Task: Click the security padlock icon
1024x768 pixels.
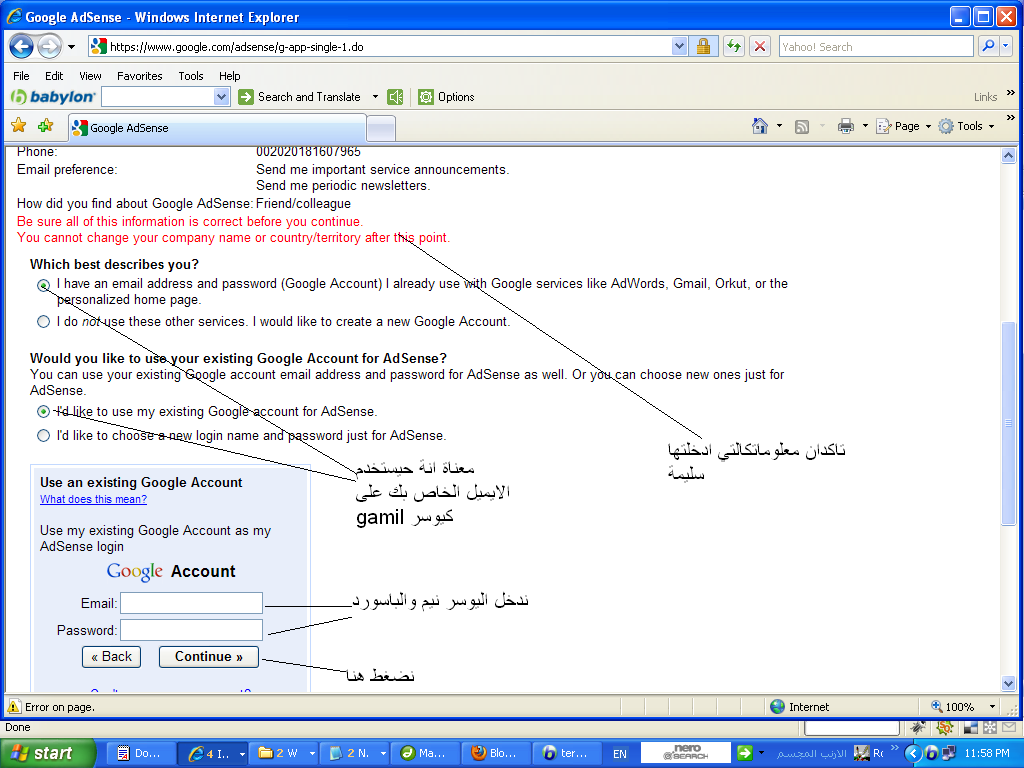Action: pyautogui.click(x=703, y=46)
